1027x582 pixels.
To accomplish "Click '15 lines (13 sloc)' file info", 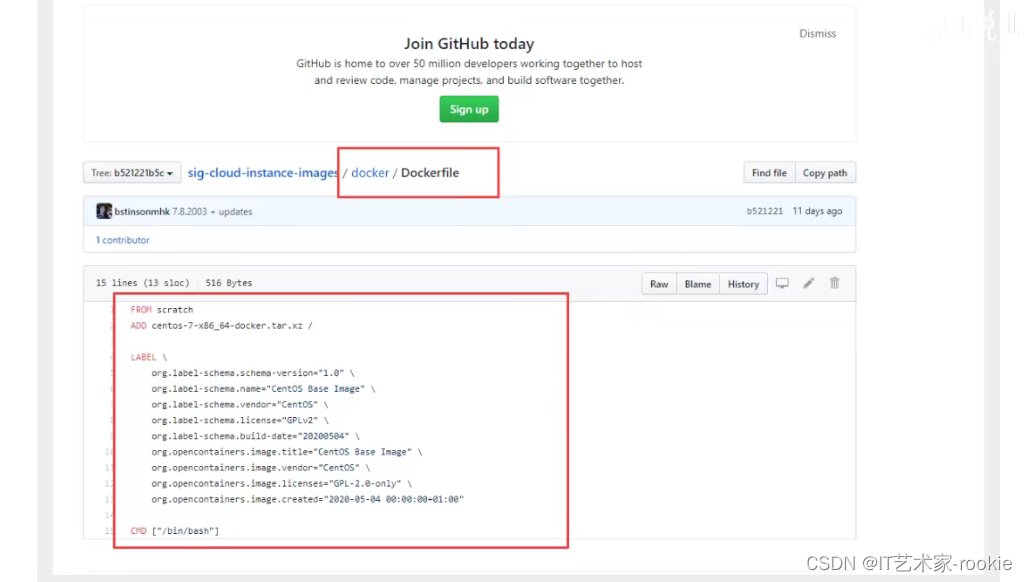I will click(142, 283).
